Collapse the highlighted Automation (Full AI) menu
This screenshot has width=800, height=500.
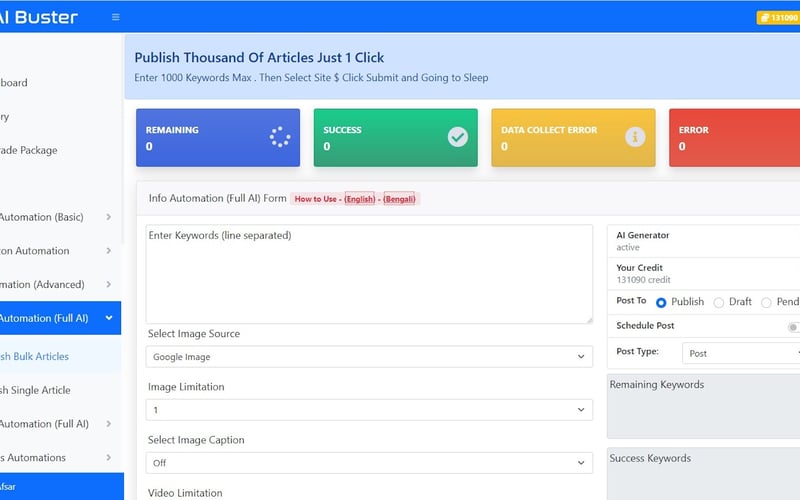pos(60,318)
